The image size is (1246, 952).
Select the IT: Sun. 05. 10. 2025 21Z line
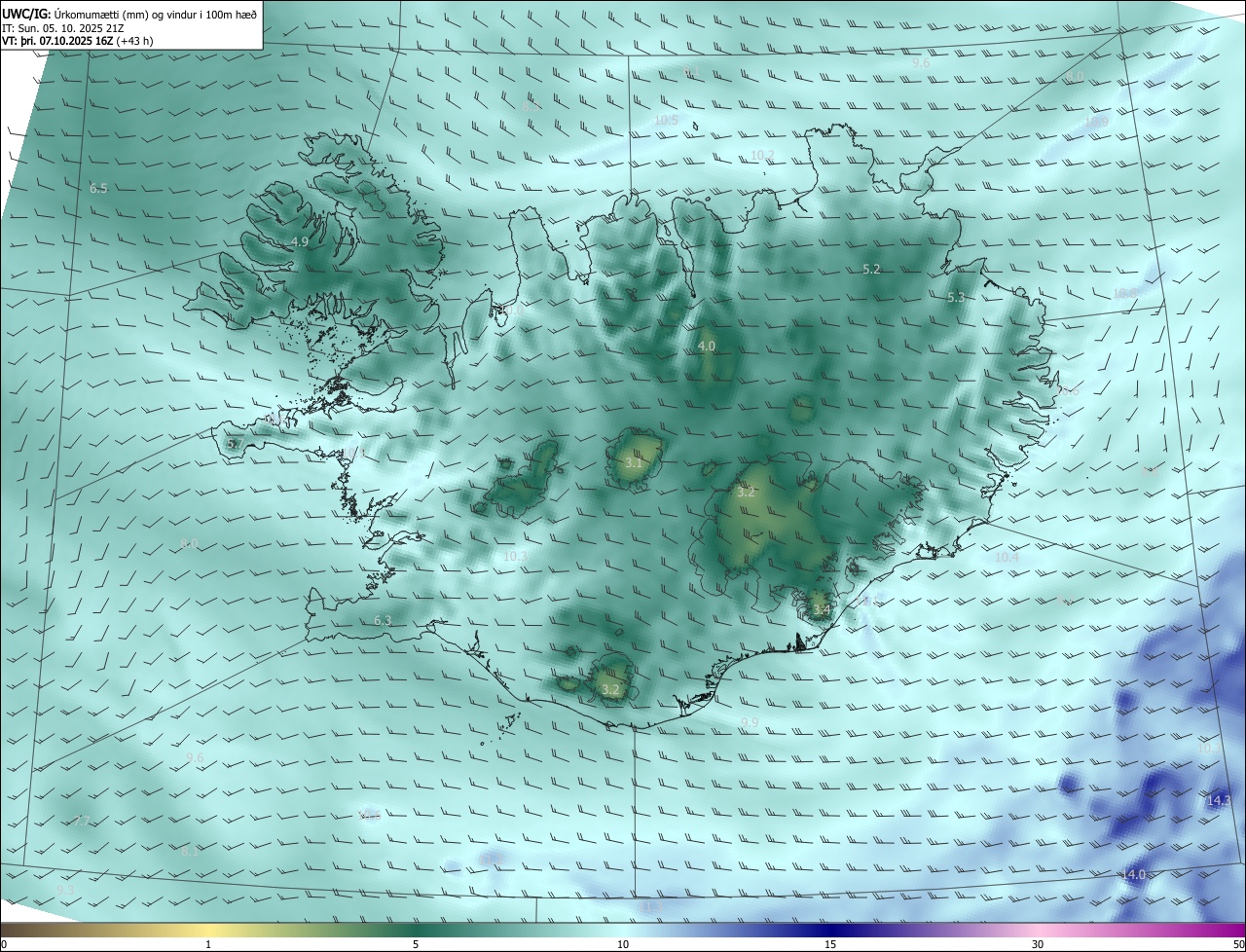coord(62,28)
